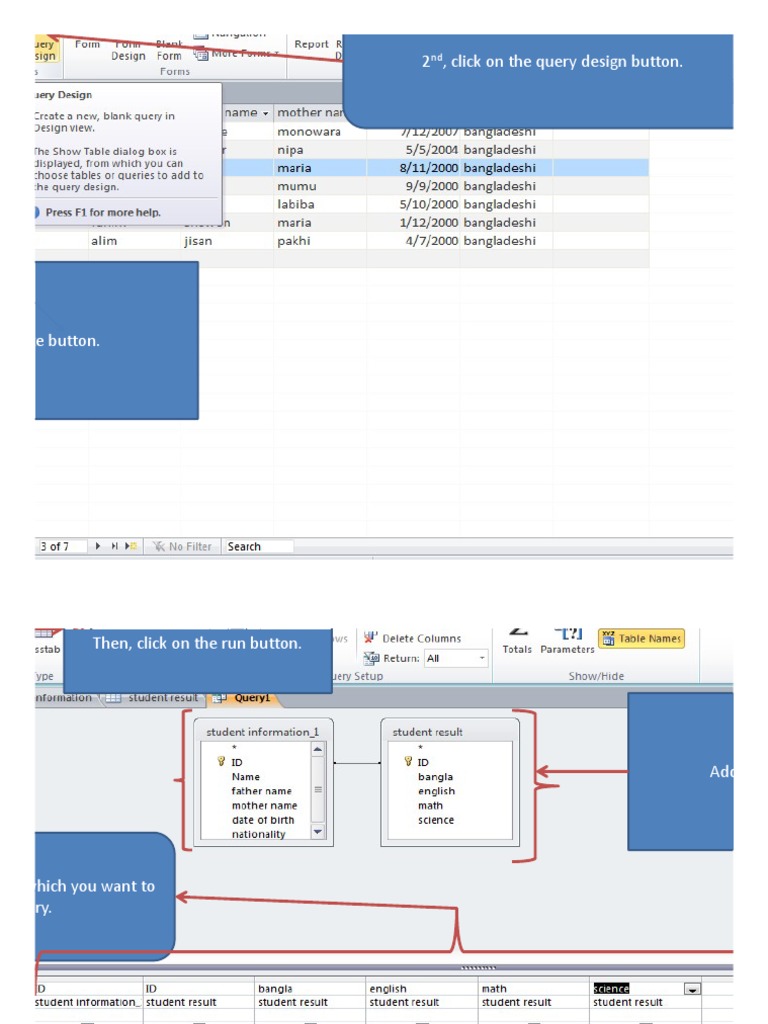Click the alim cell
768x1024 pixels.
point(134,241)
